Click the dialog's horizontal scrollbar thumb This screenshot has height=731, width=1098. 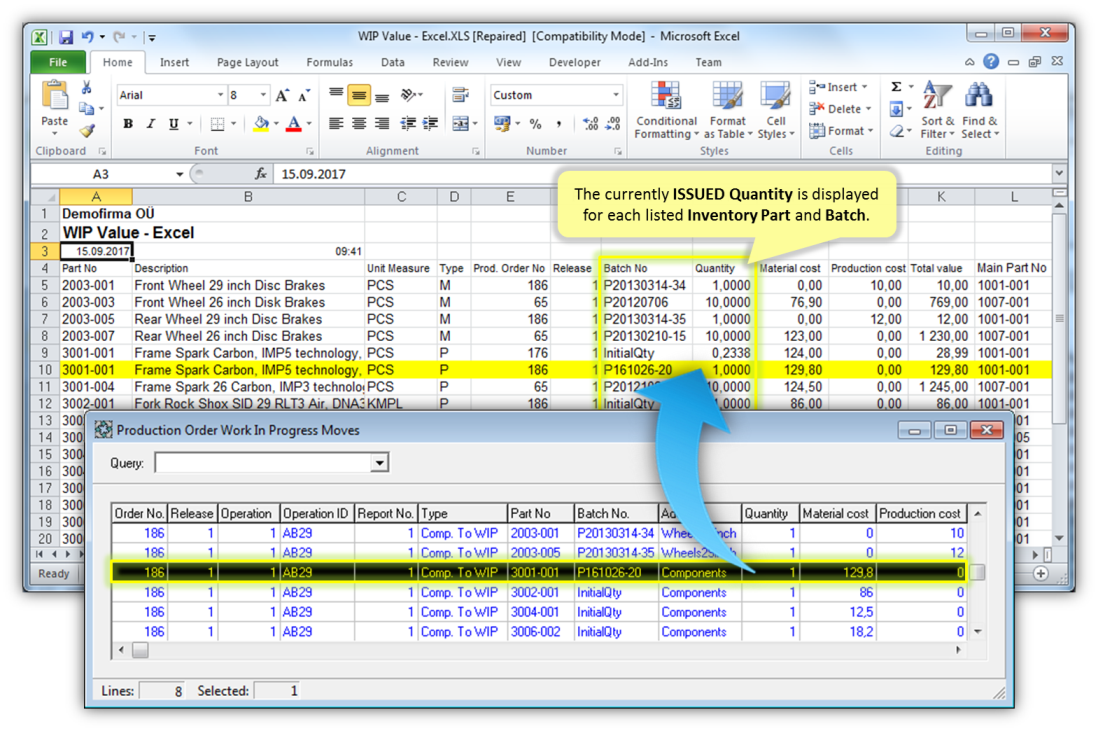coord(140,650)
